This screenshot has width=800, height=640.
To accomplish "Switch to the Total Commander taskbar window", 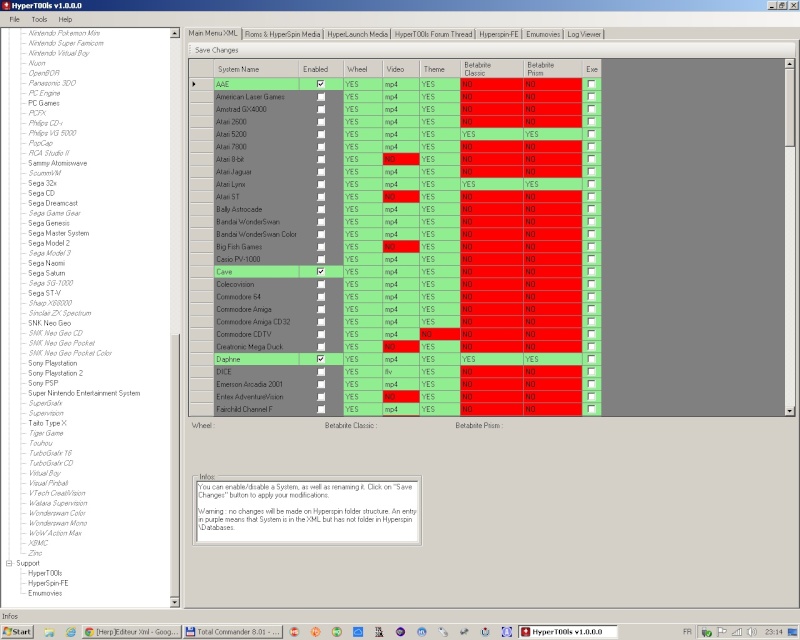I will (233, 632).
